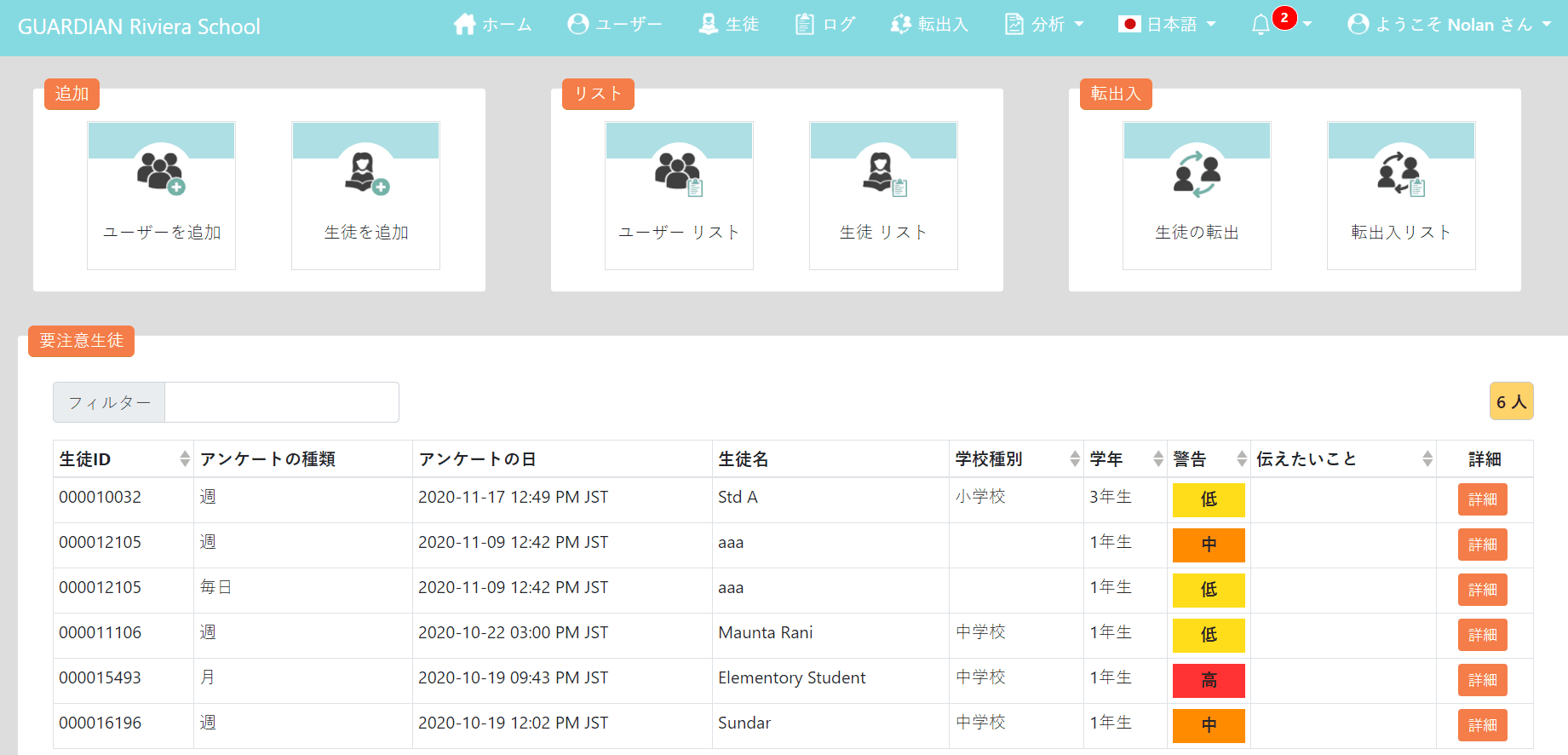The image size is (1568, 755).
Task: Click the 生徒の転出 label
Action: point(1197,232)
